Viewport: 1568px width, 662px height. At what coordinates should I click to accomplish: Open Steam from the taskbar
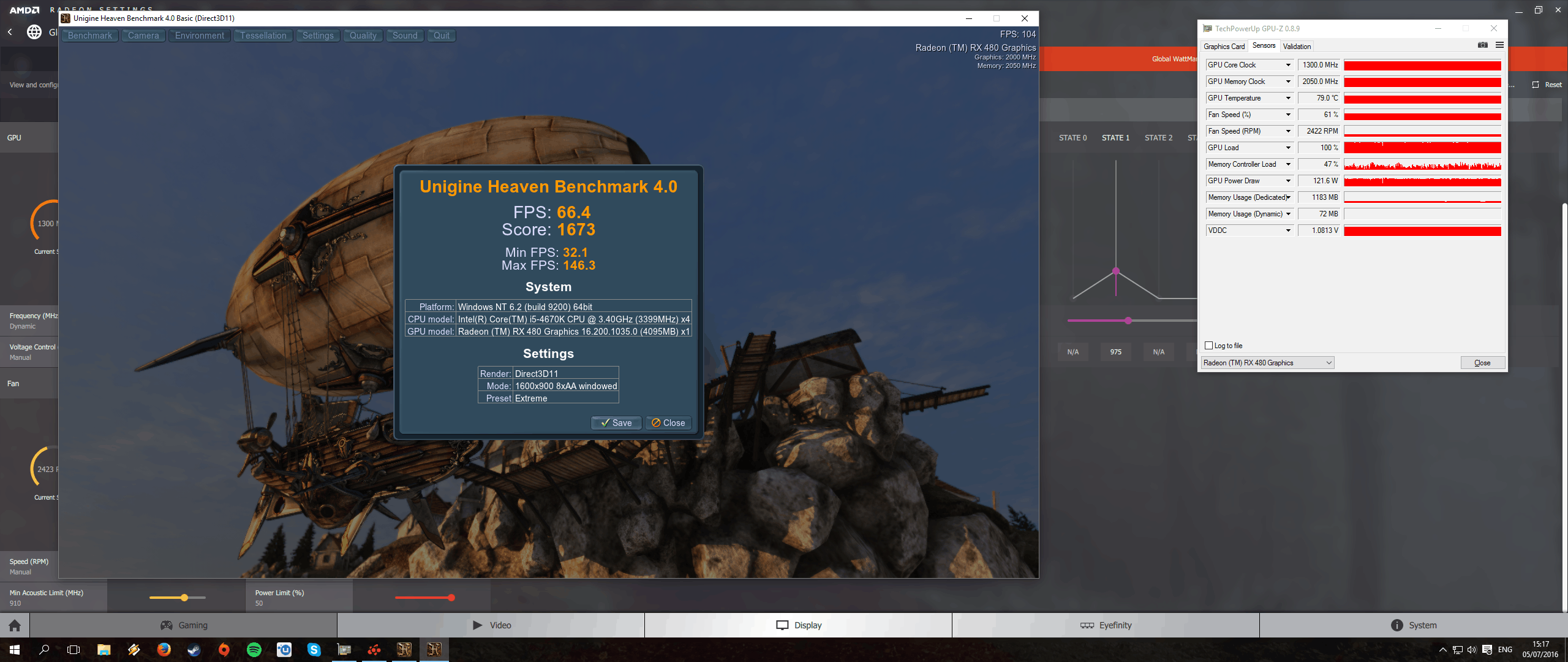click(x=194, y=650)
